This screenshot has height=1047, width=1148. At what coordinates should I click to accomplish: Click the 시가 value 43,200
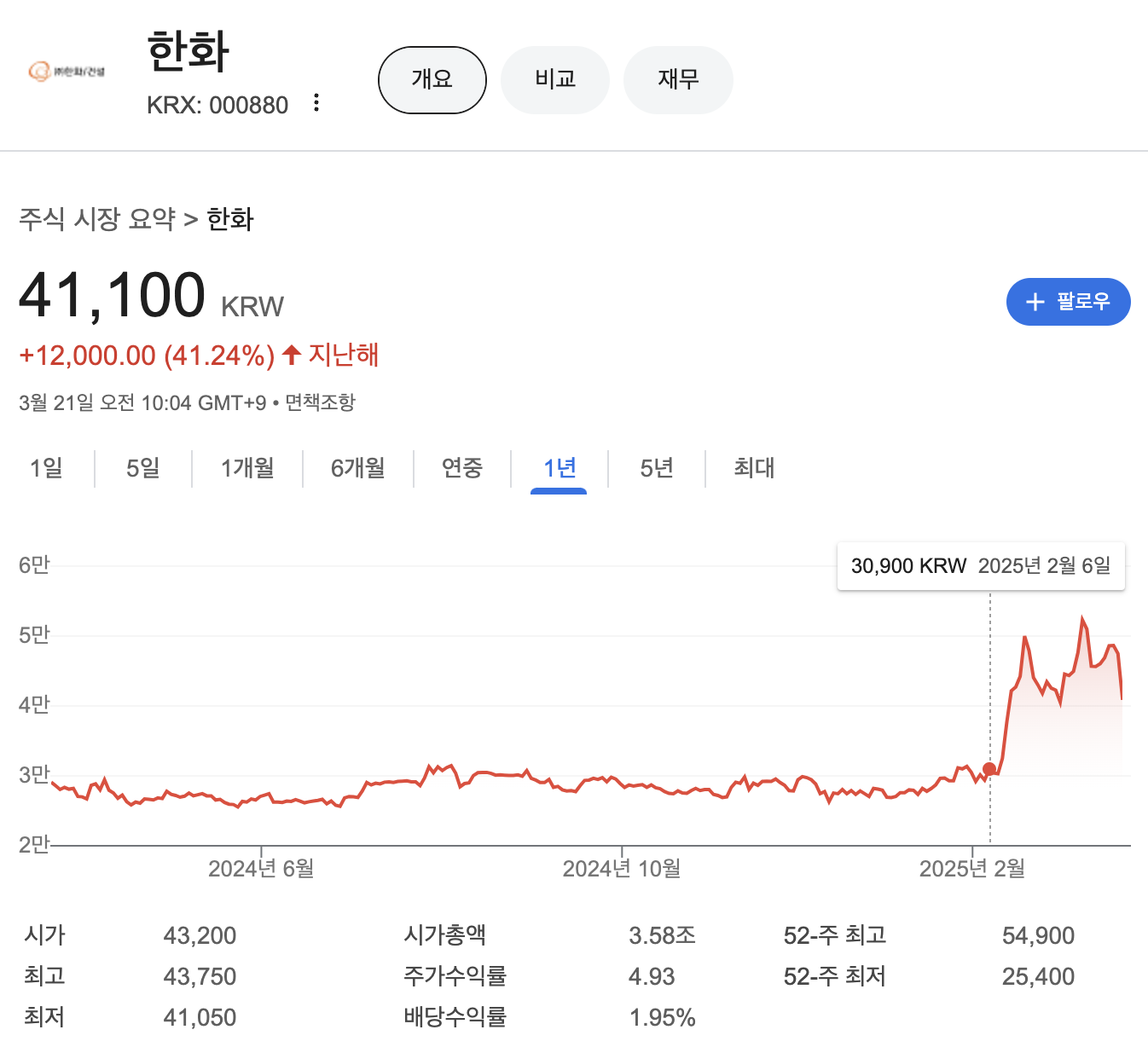coord(200,935)
